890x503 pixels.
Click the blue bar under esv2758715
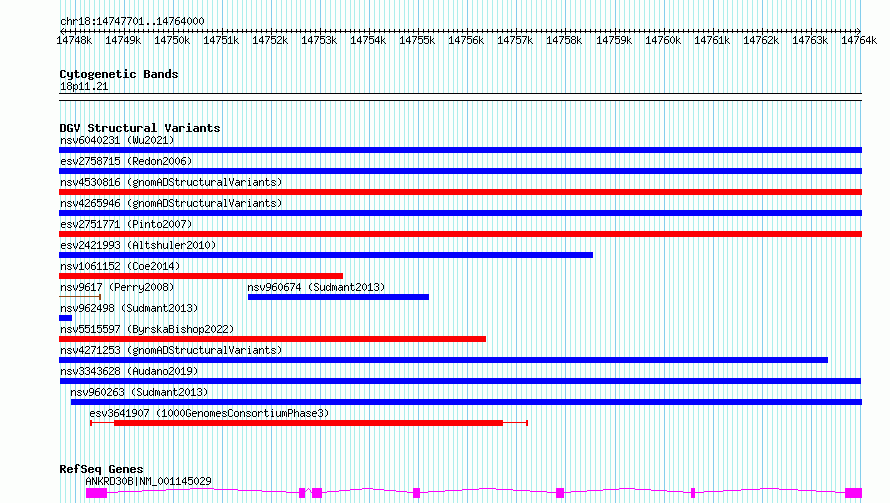(x=460, y=171)
